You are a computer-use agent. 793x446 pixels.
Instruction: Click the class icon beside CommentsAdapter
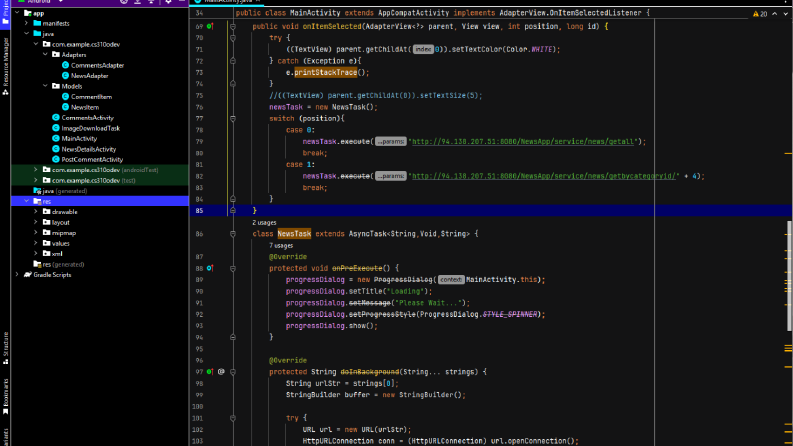point(65,65)
